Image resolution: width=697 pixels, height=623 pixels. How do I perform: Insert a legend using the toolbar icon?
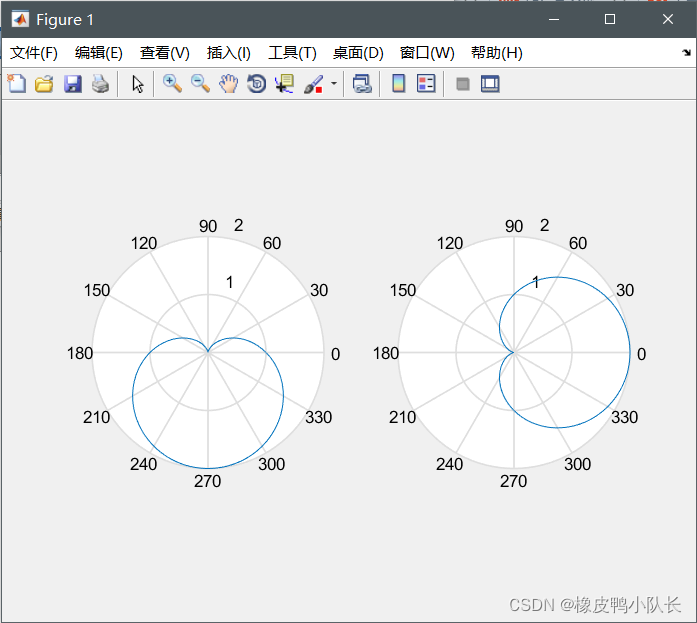tap(426, 84)
